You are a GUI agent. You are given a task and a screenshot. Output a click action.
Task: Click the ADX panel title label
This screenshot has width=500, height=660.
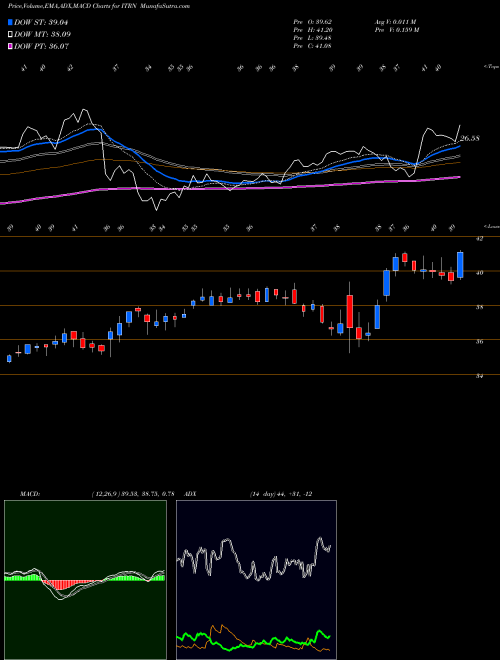point(190,494)
